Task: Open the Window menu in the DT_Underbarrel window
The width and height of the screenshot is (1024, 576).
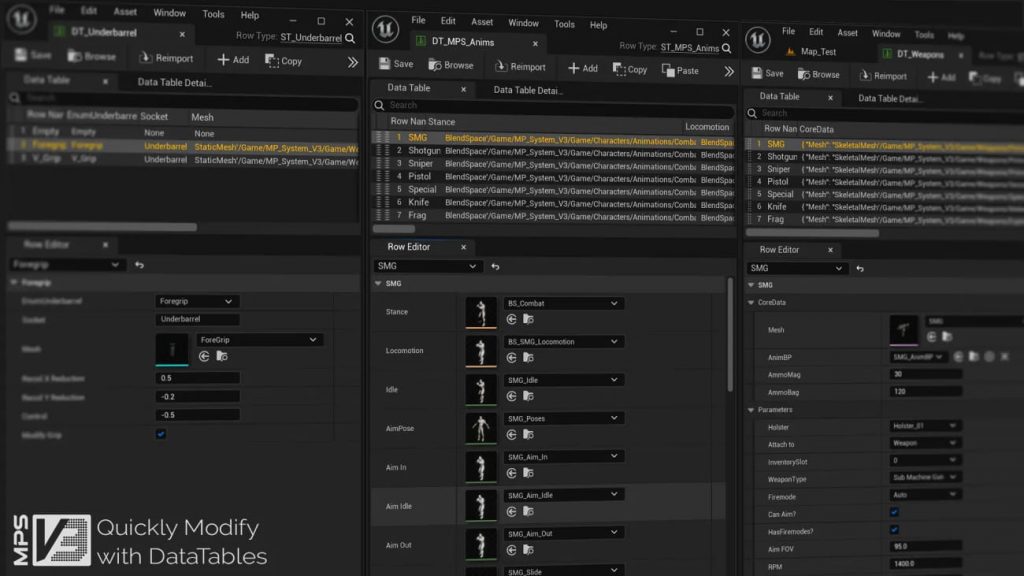Action: pyautogui.click(x=169, y=12)
